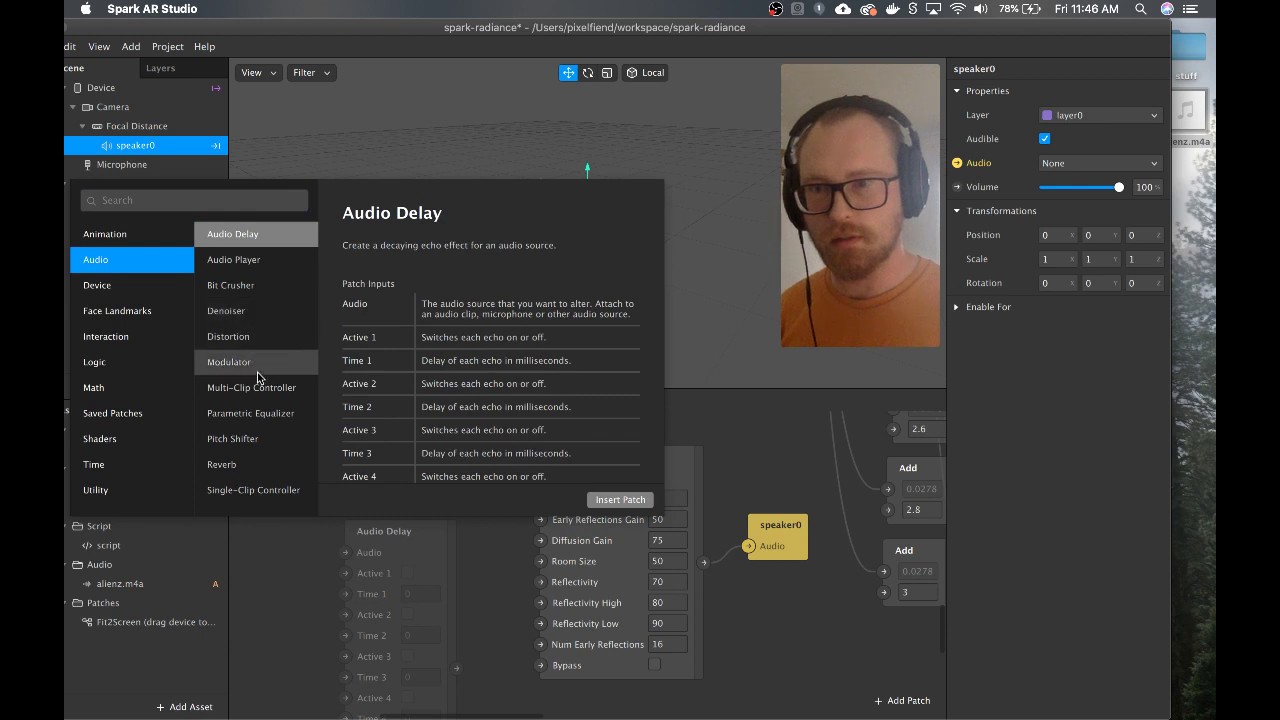Click the Fit2Screen patch asset icon
Viewport: 1280px width, 720px height.
click(87, 622)
